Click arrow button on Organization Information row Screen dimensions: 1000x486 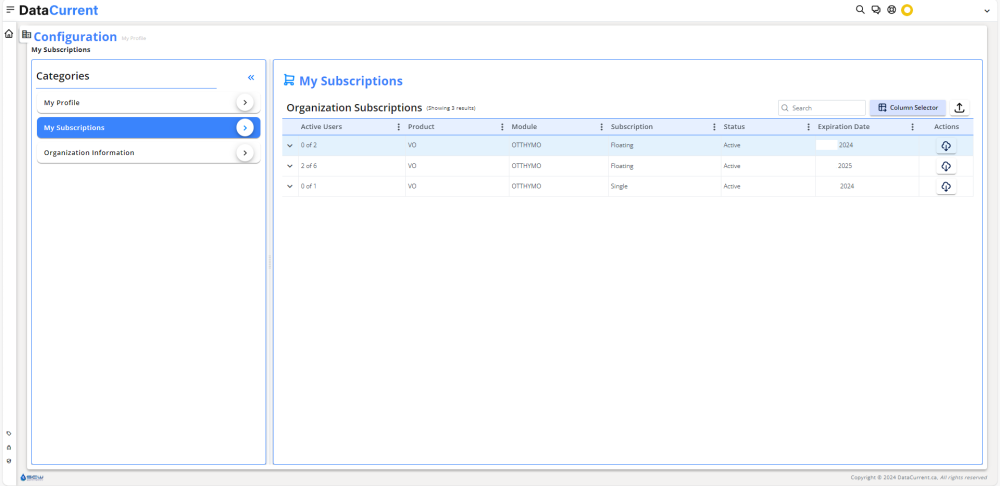(245, 153)
